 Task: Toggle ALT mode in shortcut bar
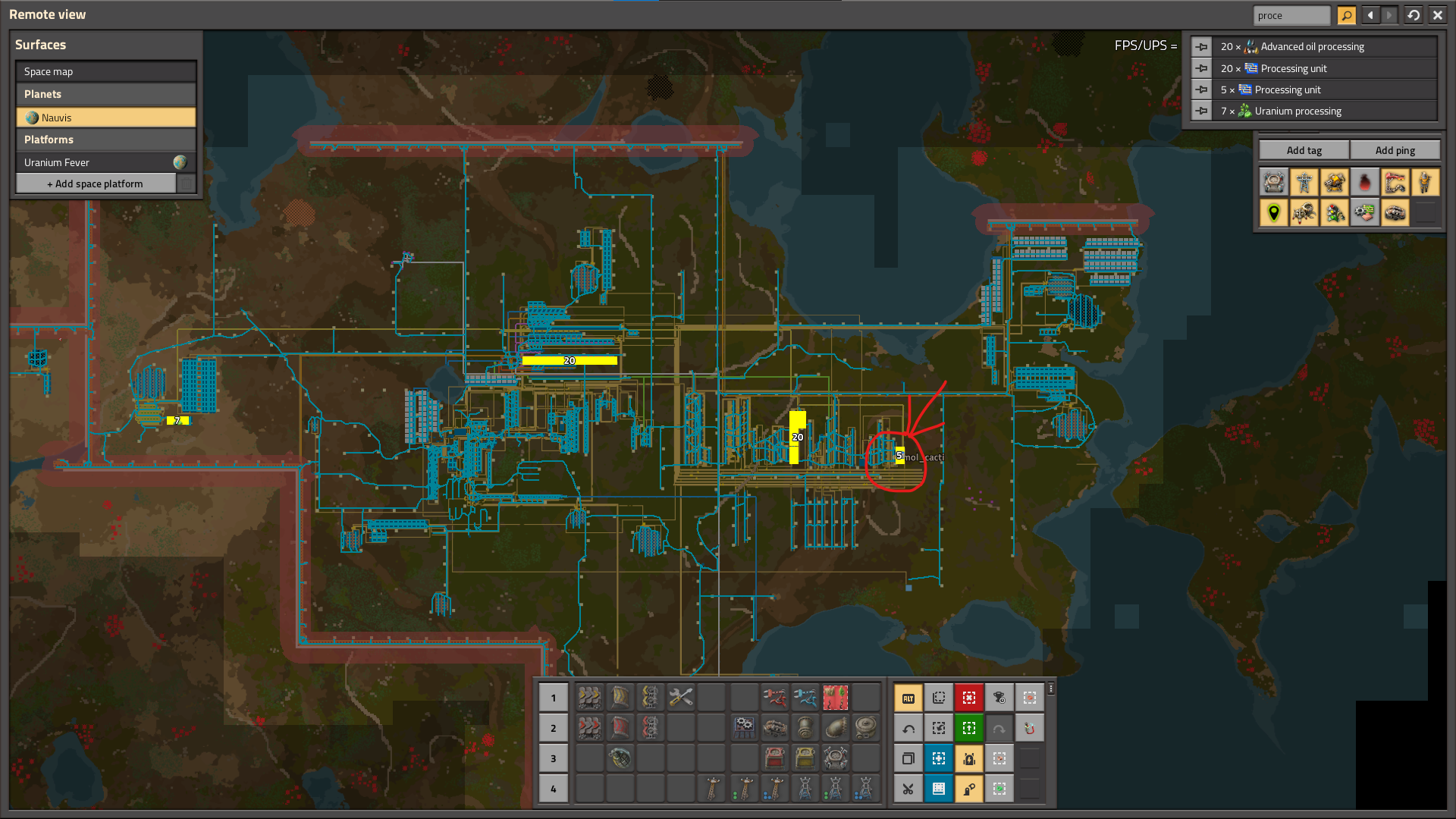click(x=908, y=698)
